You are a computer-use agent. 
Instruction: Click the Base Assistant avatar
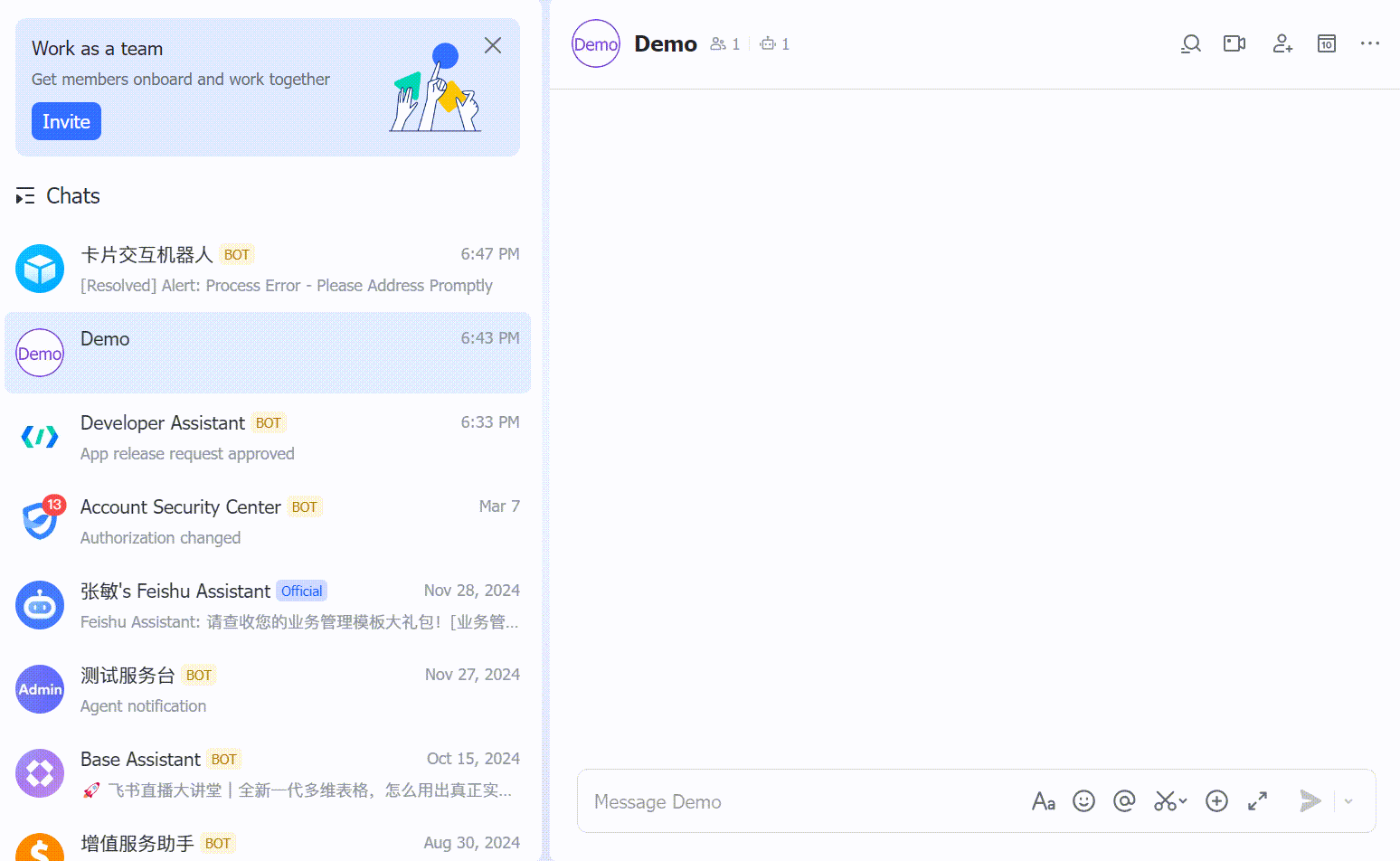[x=40, y=773]
